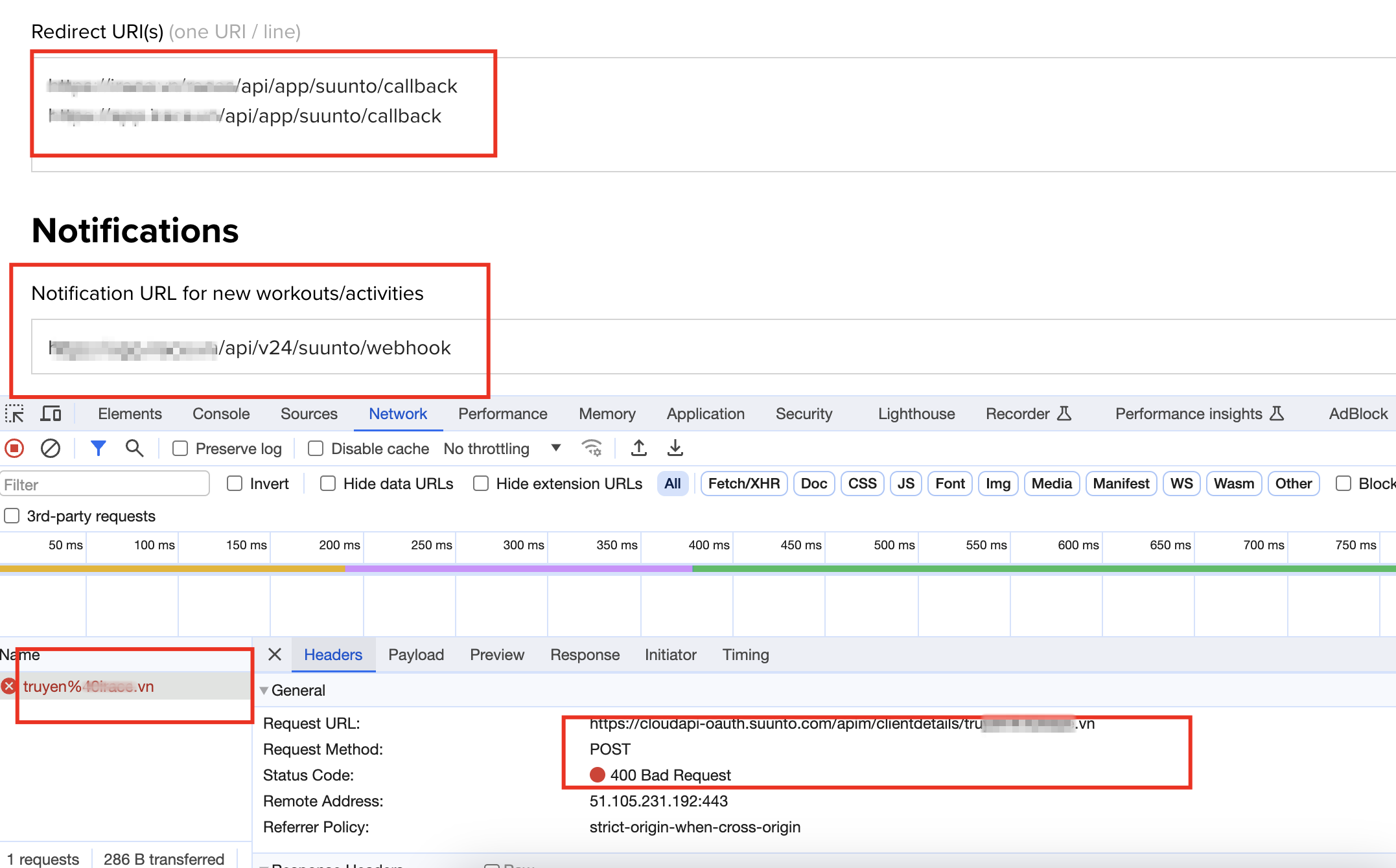The width and height of the screenshot is (1396, 868).
Task: Toggle the network filter funnel icon
Action: click(98, 448)
